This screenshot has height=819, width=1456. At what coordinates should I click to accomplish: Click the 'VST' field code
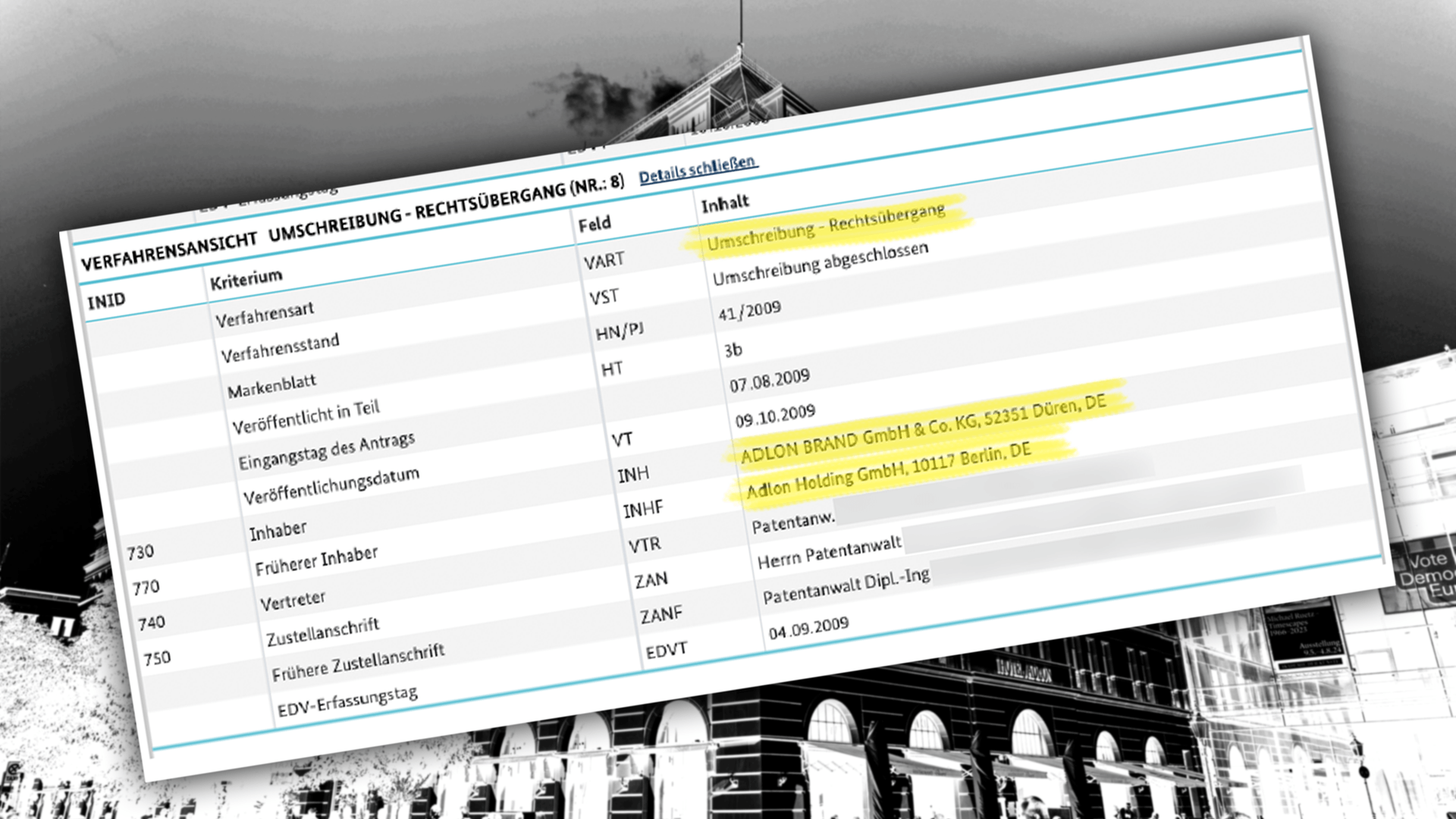[x=604, y=297]
